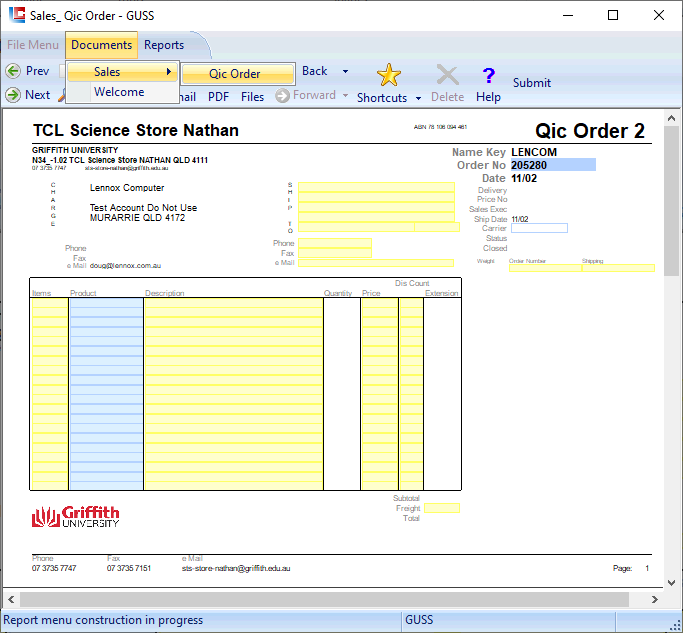The image size is (683, 633).
Task: Click the first row of the Items column
Action: [x=50, y=303]
